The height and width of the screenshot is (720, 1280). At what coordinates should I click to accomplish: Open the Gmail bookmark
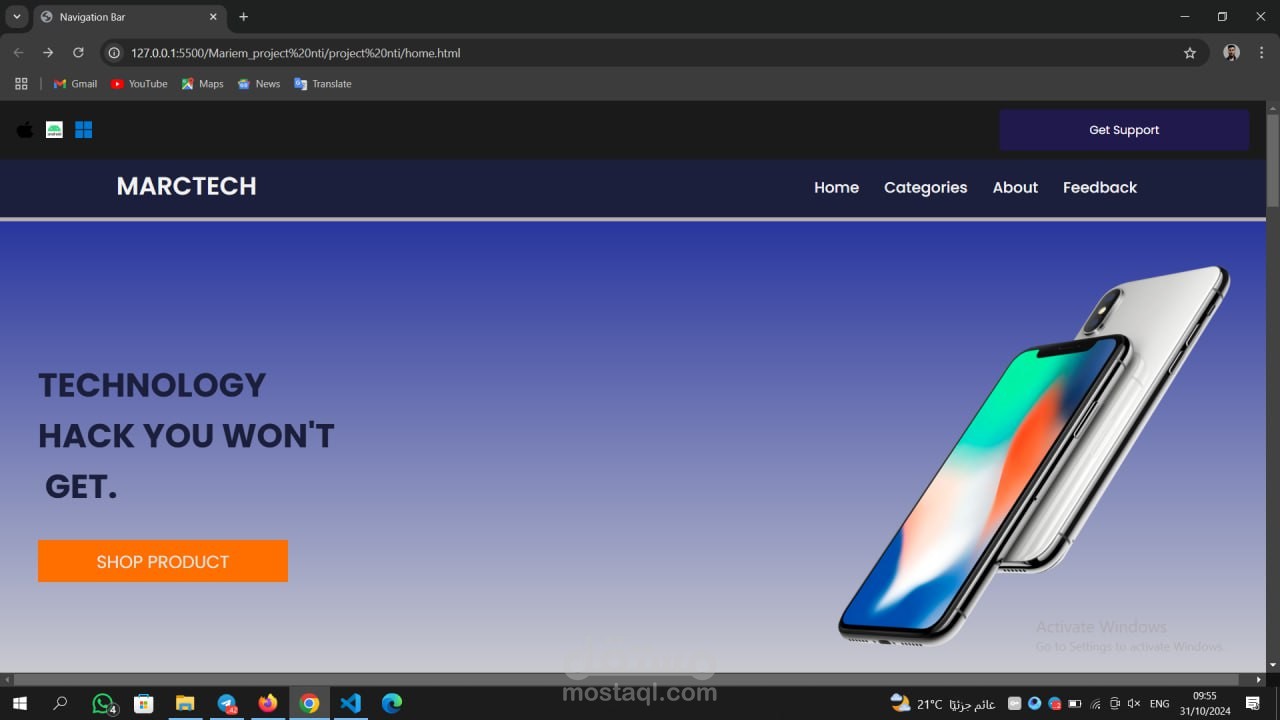pyautogui.click(x=75, y=84)
